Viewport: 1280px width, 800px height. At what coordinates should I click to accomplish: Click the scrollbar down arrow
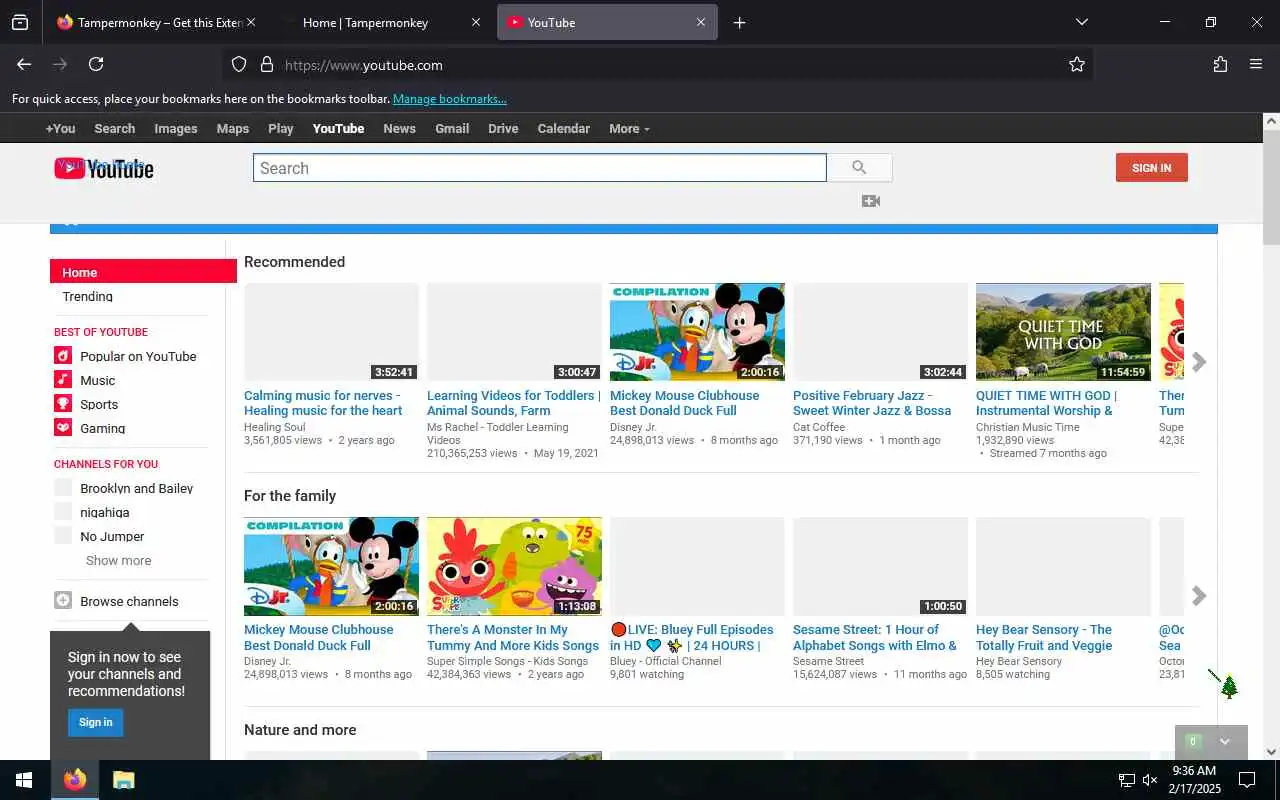click(1271, 751)
